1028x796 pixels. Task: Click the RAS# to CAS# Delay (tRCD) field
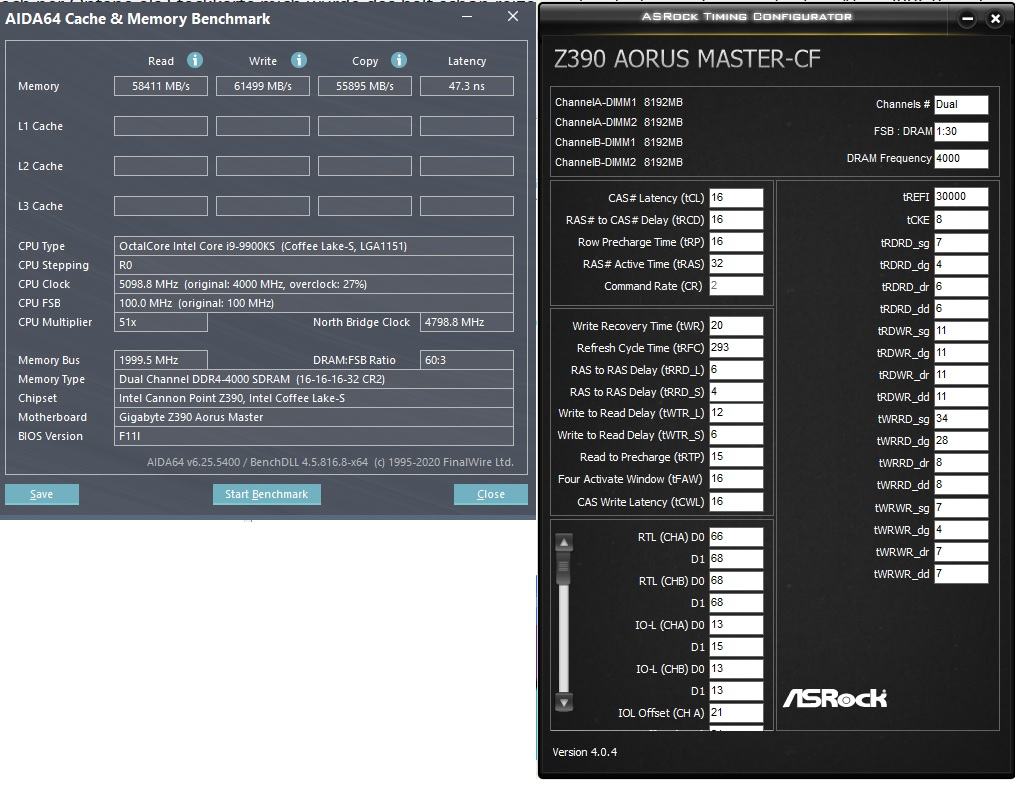point(736,220)
